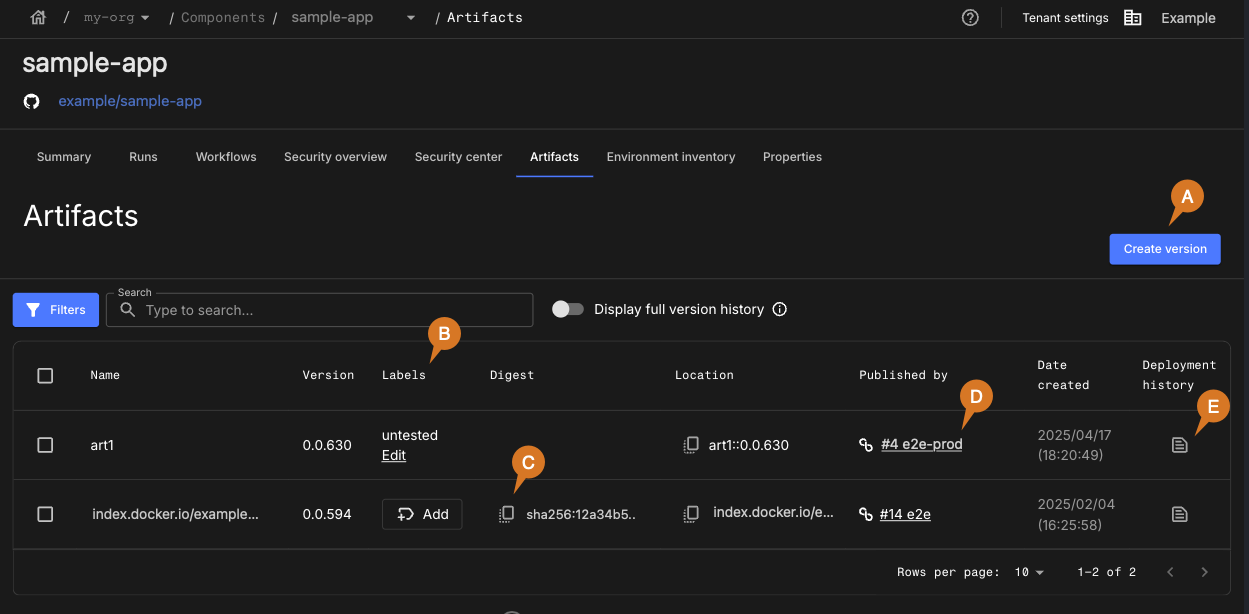Click the untested label

click(410, 435)
